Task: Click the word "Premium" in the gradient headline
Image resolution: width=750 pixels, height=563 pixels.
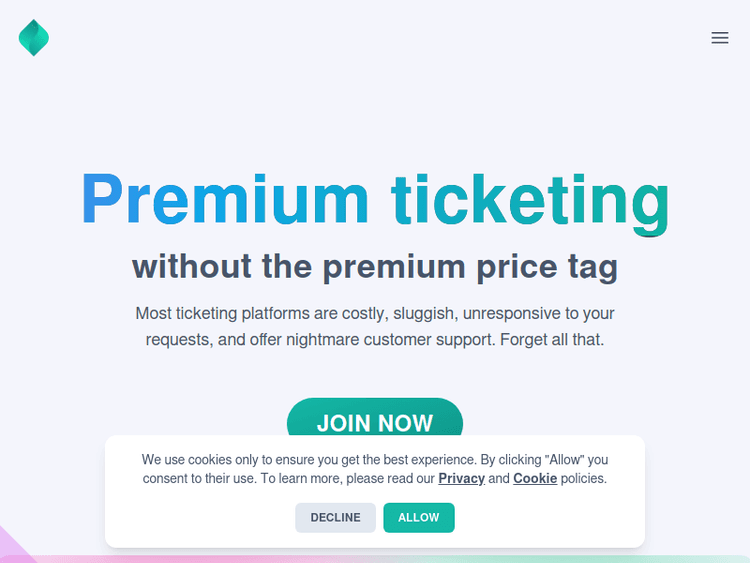Action: pos(224,198)
